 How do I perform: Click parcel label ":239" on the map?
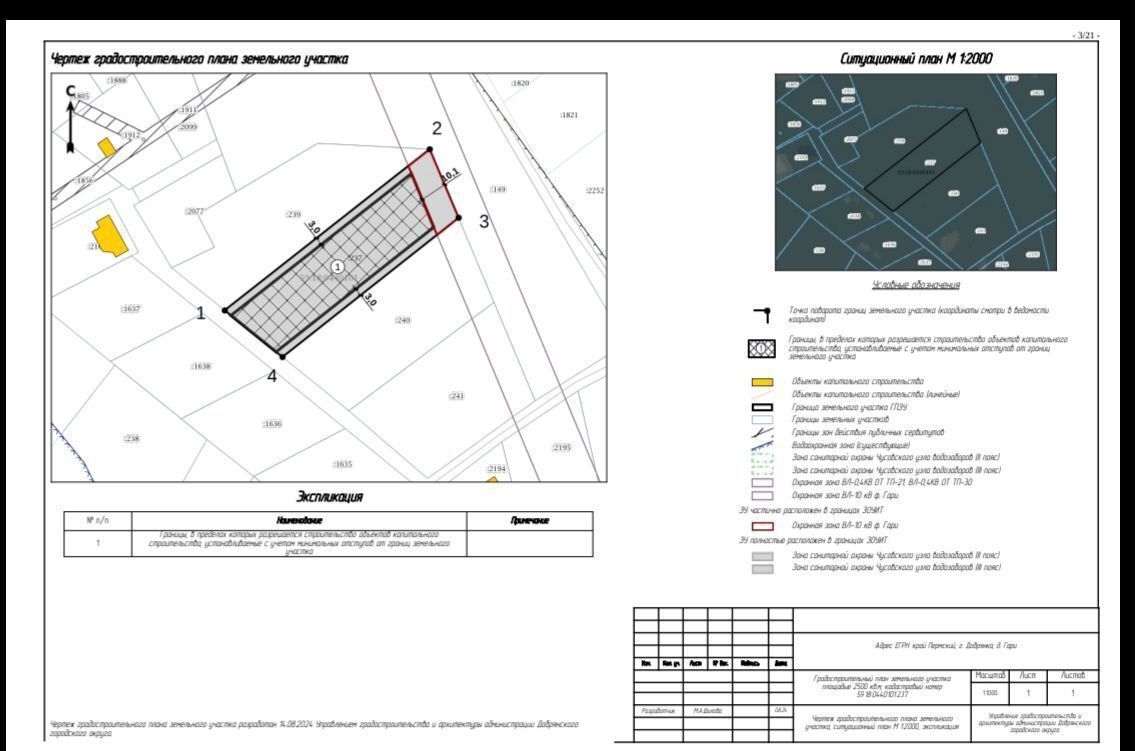click(292, 215)
